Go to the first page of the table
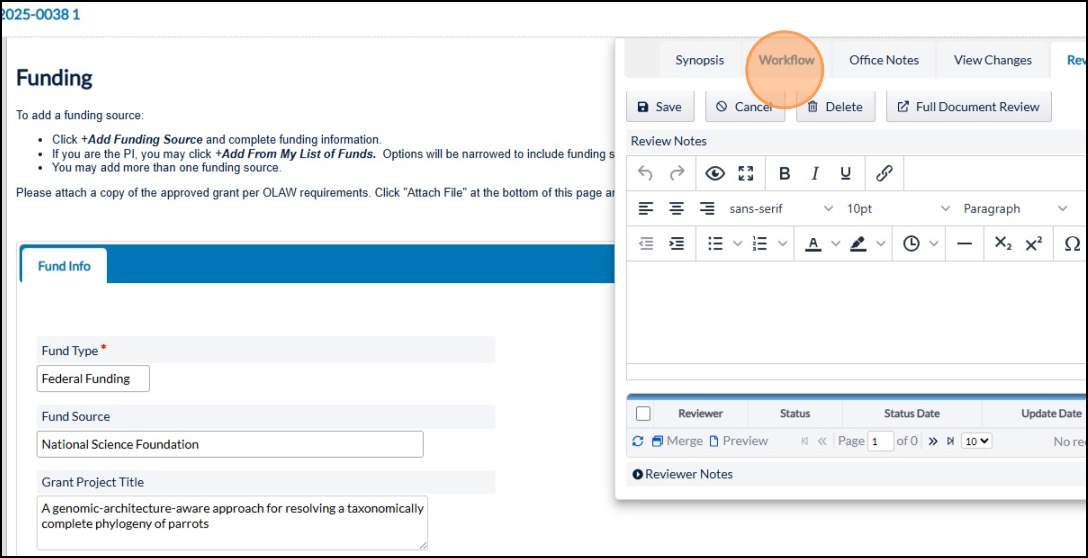The image size is (1088, 558). pos(805,441)
